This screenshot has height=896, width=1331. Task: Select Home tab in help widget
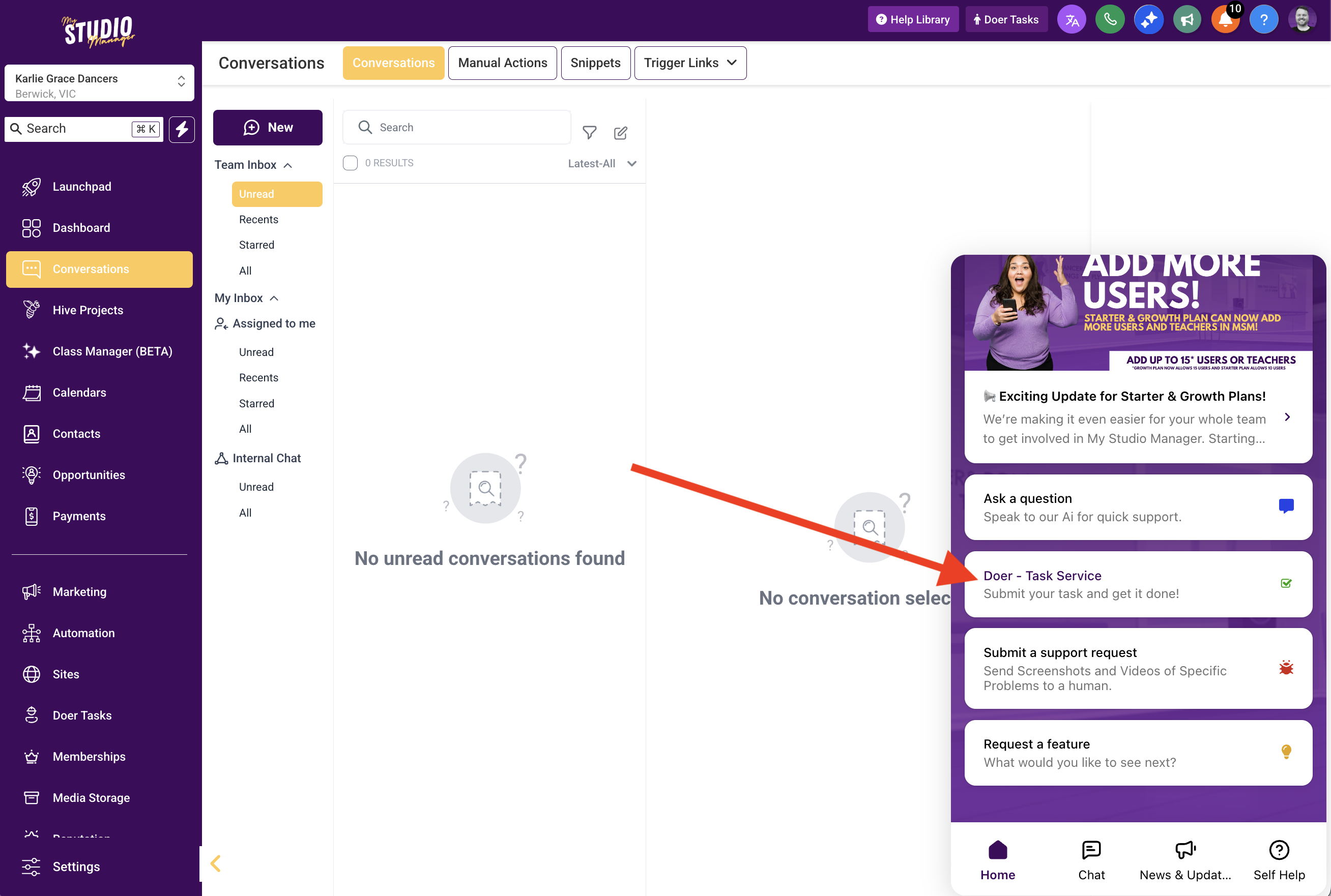tap(997, 860)
